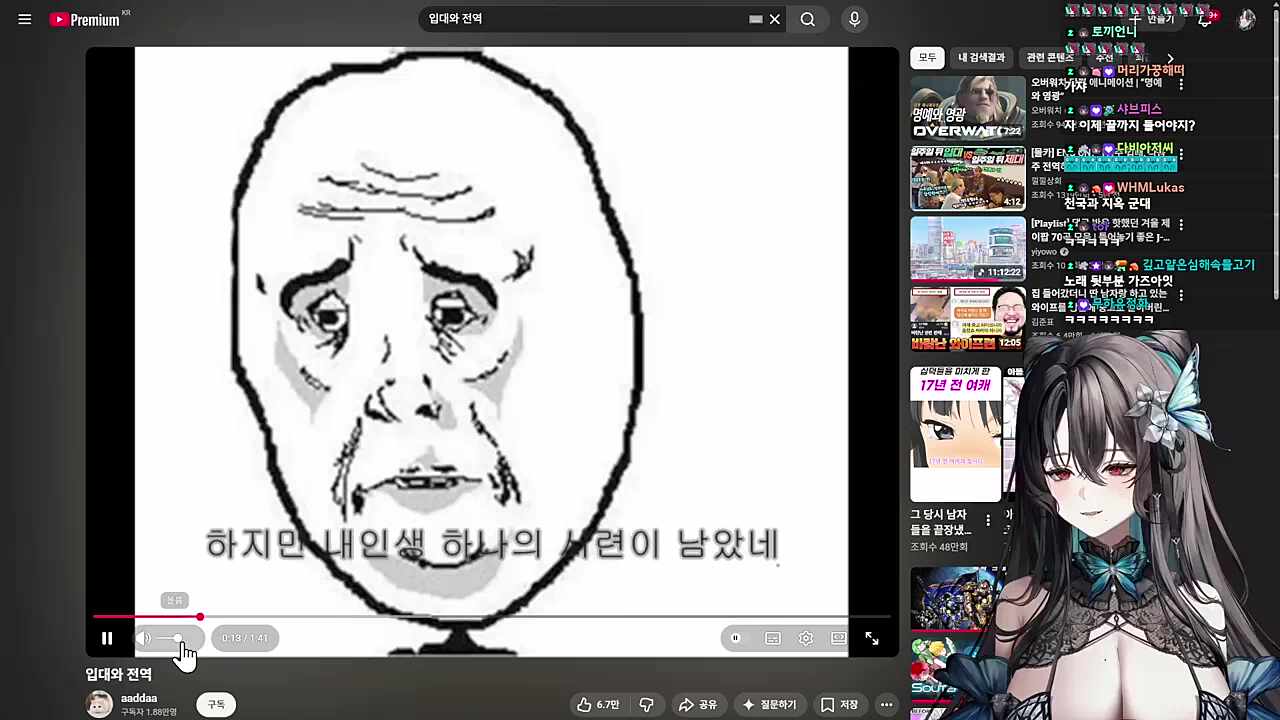Viewport: 1280px width, 720px height.
Task: Toggle subtitles with the captions icon
Action: point(773,638)
